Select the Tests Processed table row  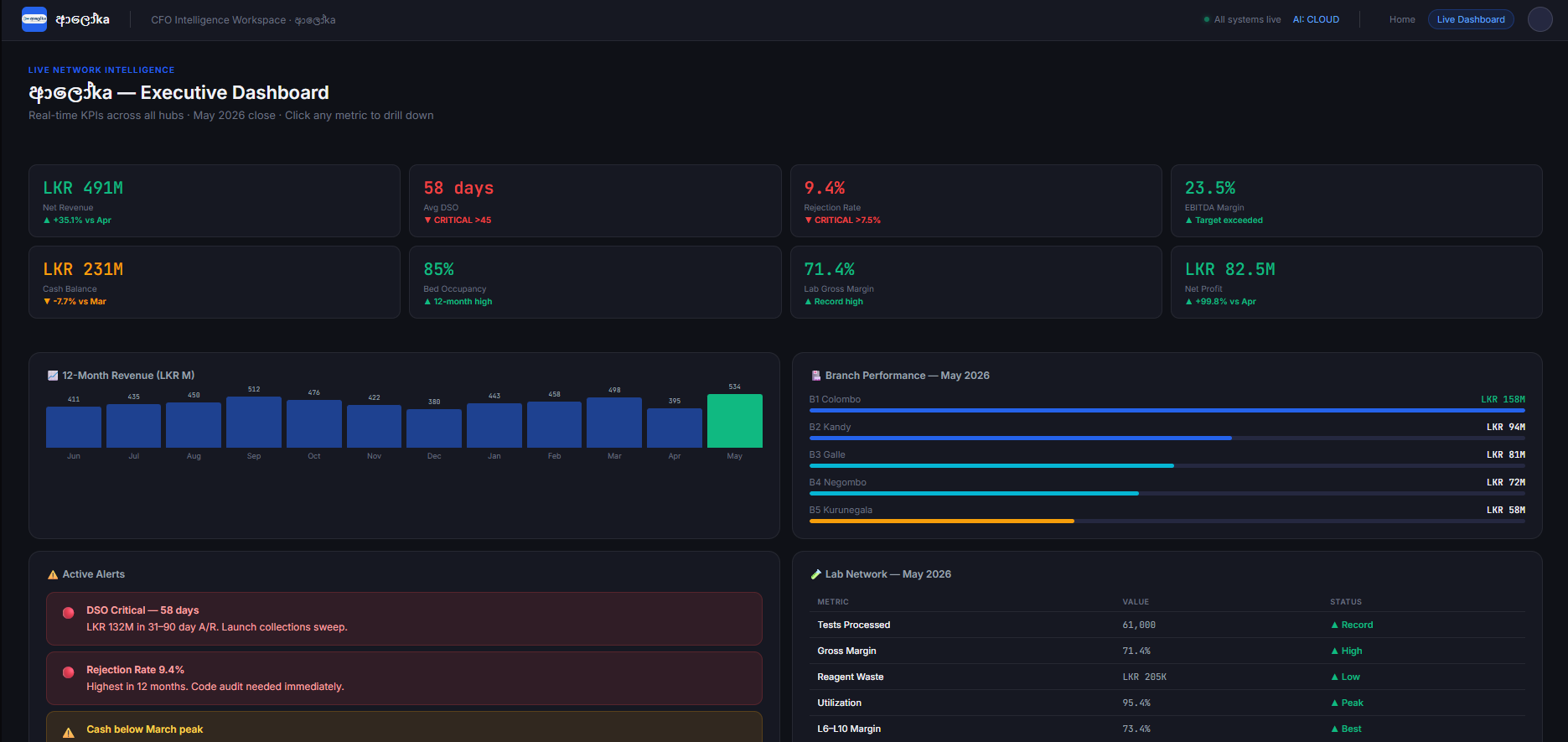1167,625
